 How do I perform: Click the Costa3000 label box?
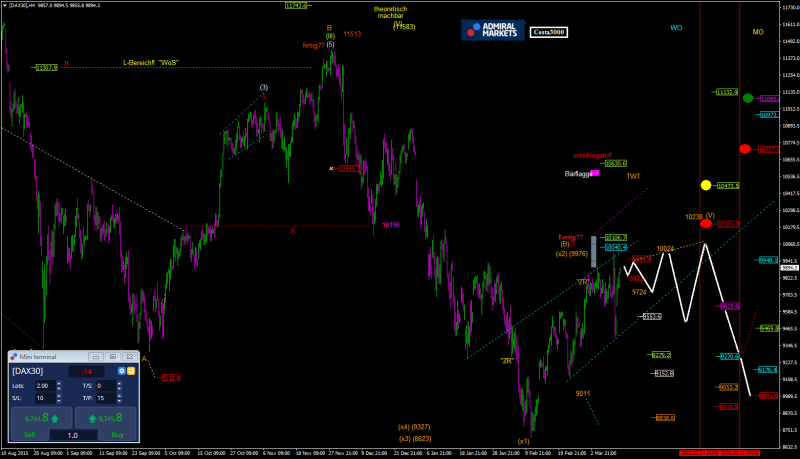click(x=547, y=32)
